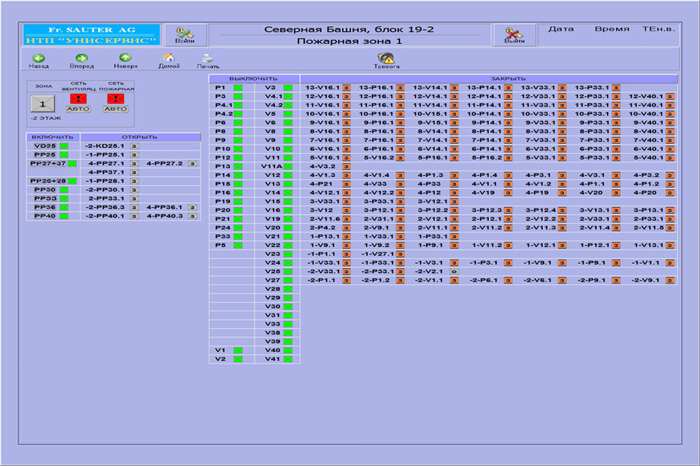Click the 13-P33.1 cell
The width and height of the screenshot is (700, 466).
click(x=592, y=88)
